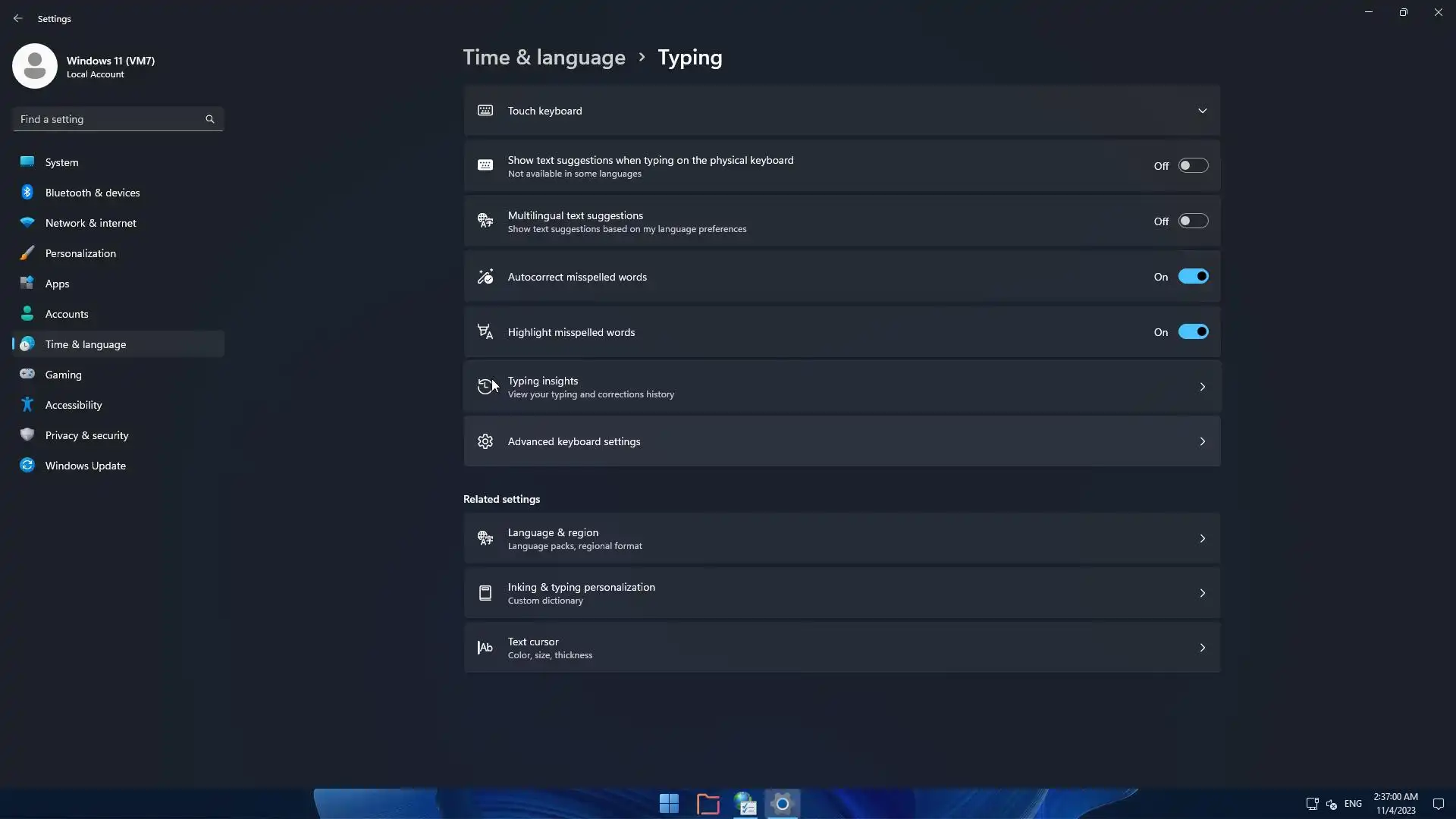The width and height of the screenshot is (1456, 819).
Task: Enable text suggestions for the physical keyboard
Action: tap(1193, 166)
